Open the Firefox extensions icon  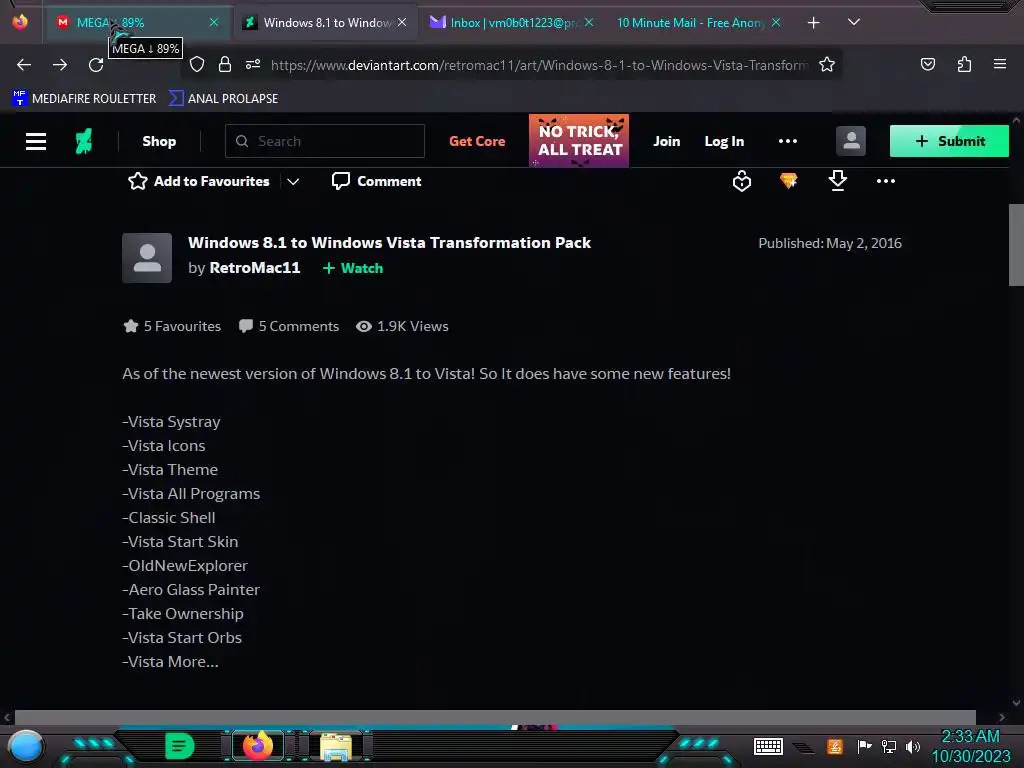tap(964, 64)
